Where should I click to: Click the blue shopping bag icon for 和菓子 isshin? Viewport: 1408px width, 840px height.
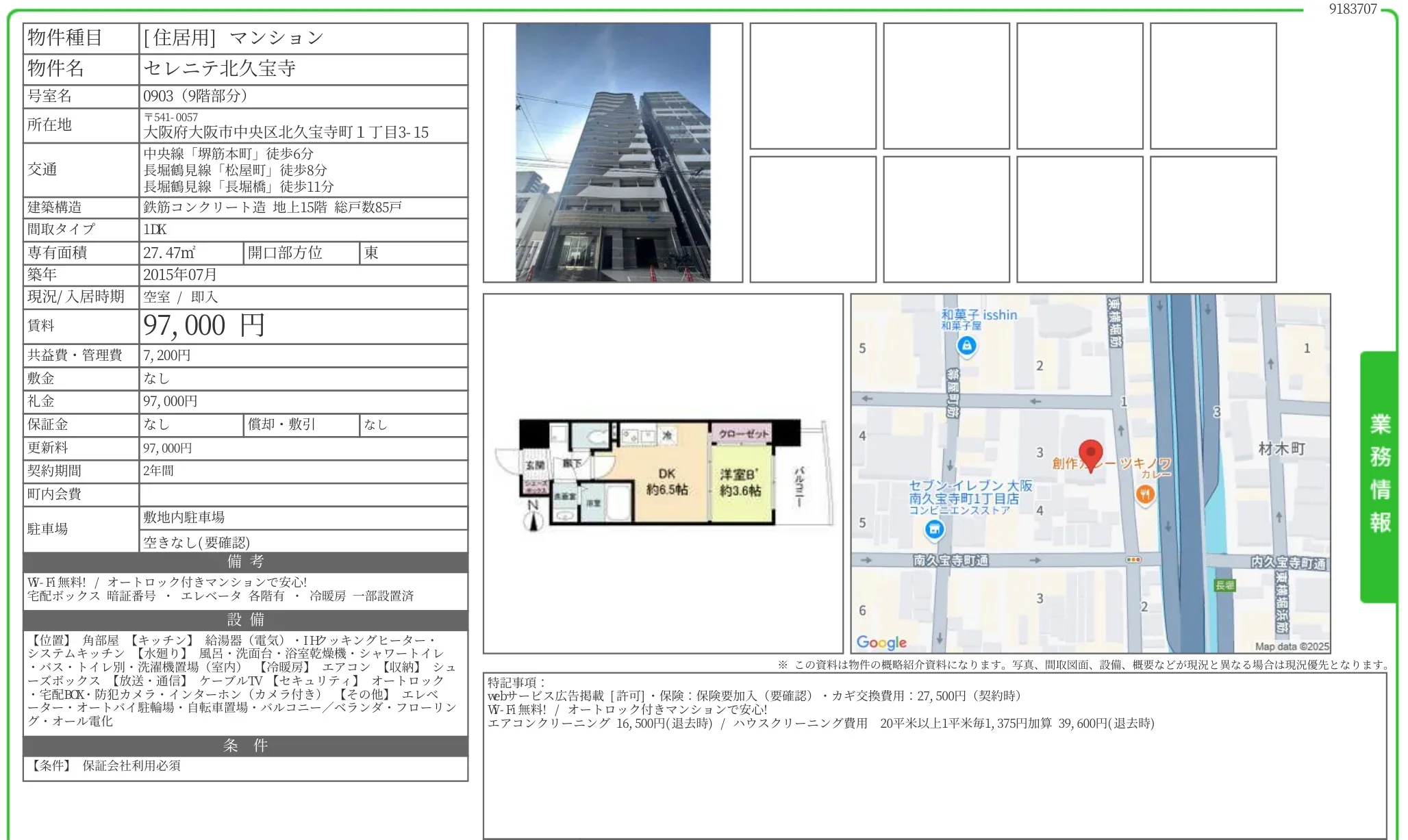966,346
